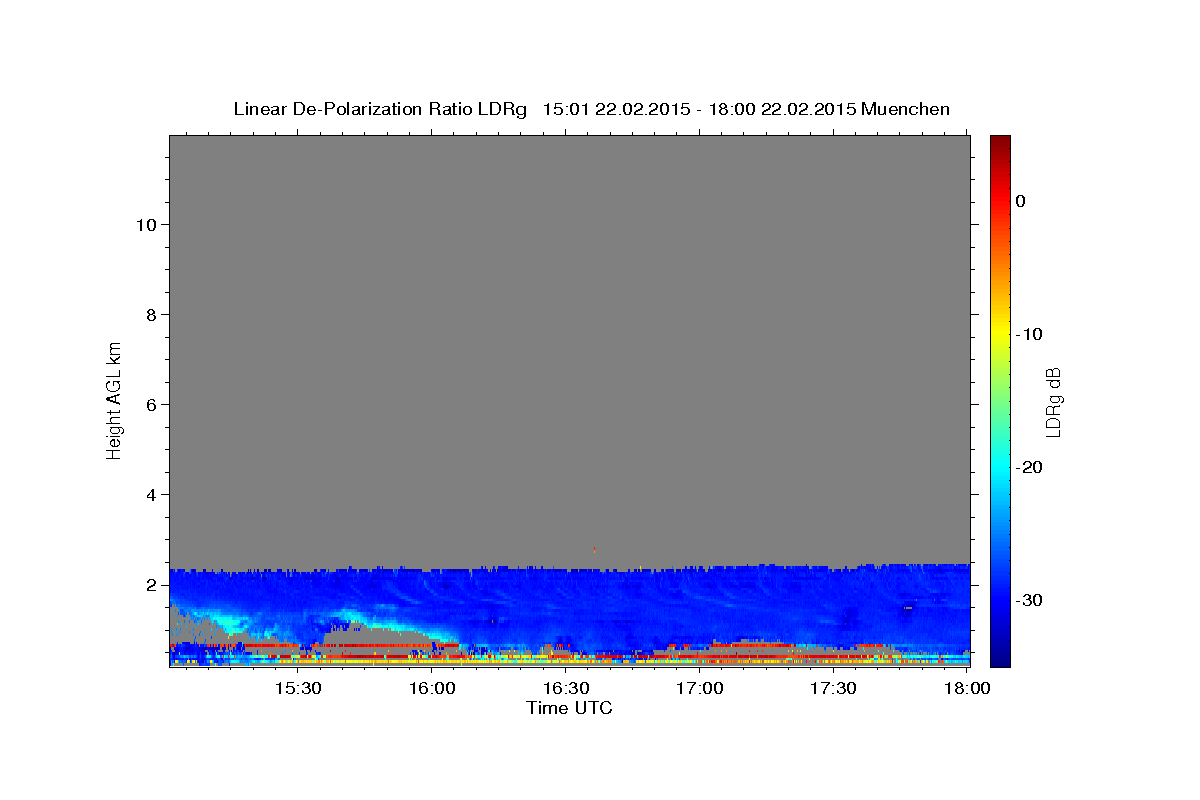The height and width of the screenshot is (800, 1200).
Task: Click the colorbar value label -10
Action: click(x=1029, y=334)
